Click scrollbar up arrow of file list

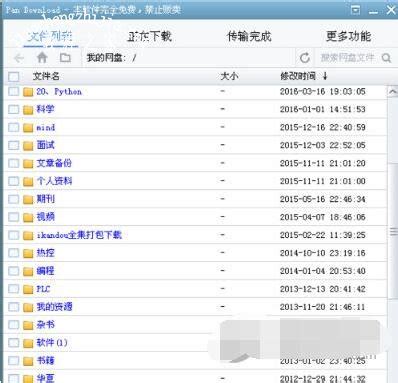coord(393,92)
